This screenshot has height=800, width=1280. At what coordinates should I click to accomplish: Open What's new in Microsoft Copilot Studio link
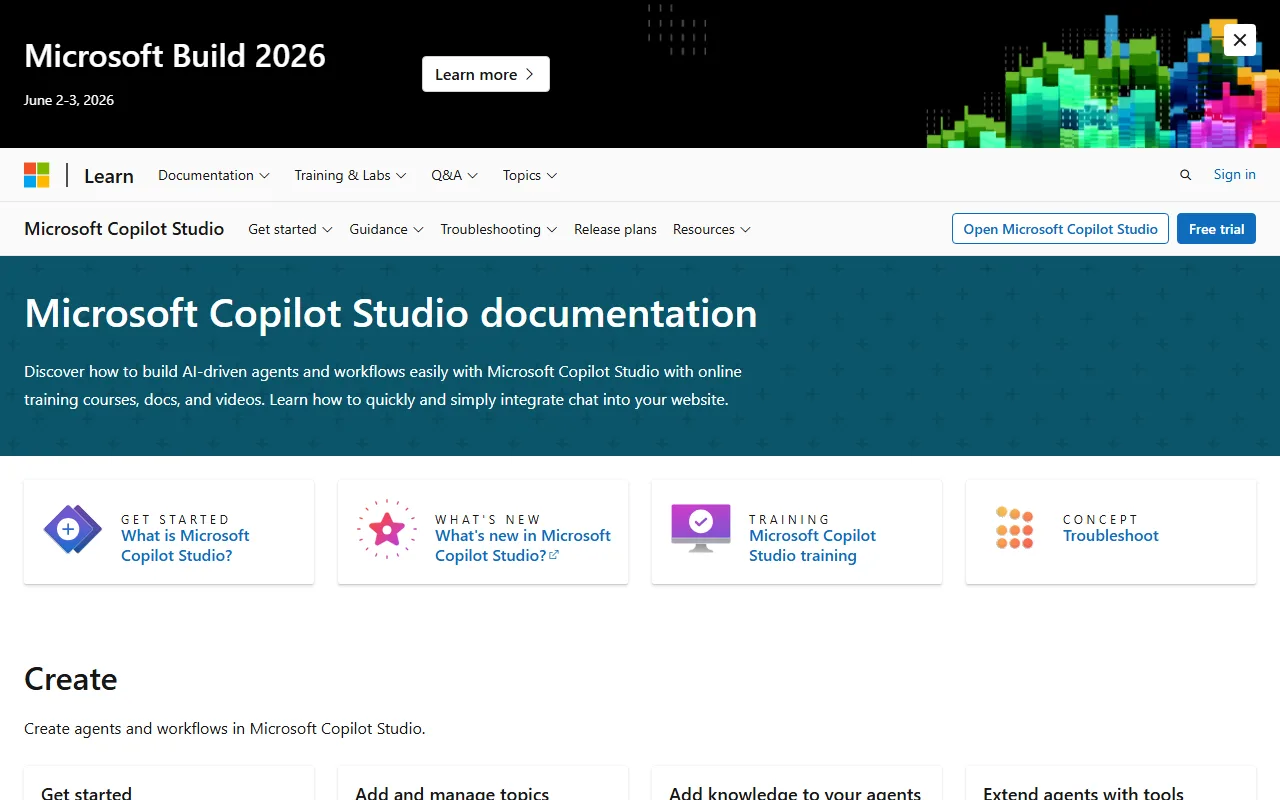tap(523, 546)
